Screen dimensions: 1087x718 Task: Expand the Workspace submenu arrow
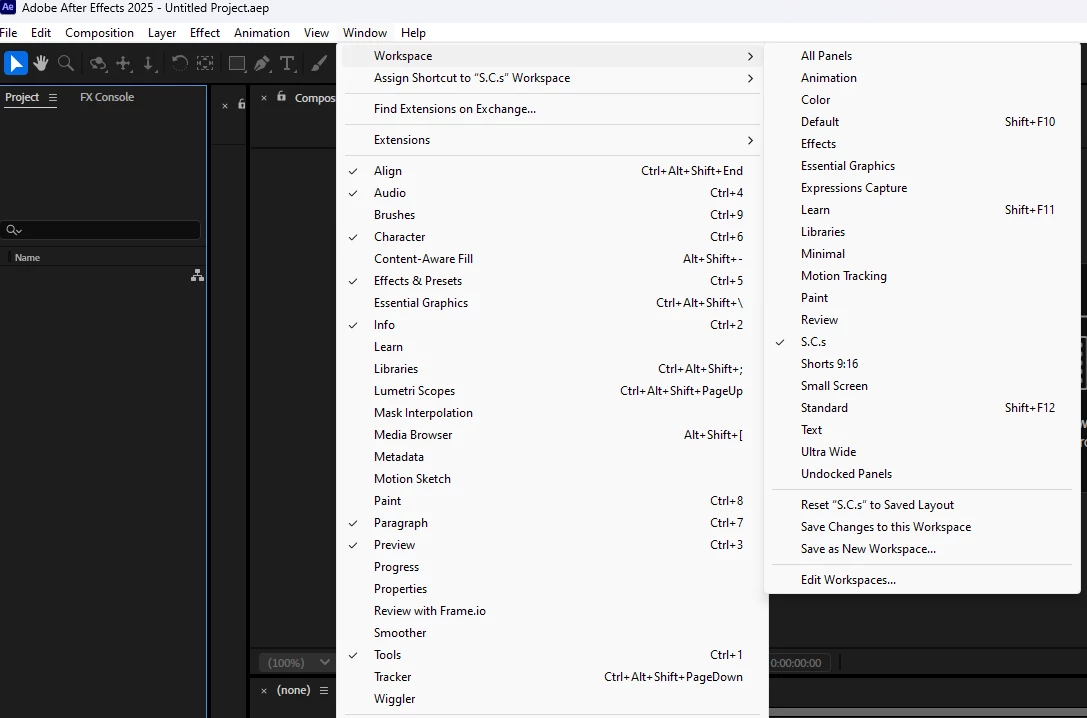tap(750, 56)
